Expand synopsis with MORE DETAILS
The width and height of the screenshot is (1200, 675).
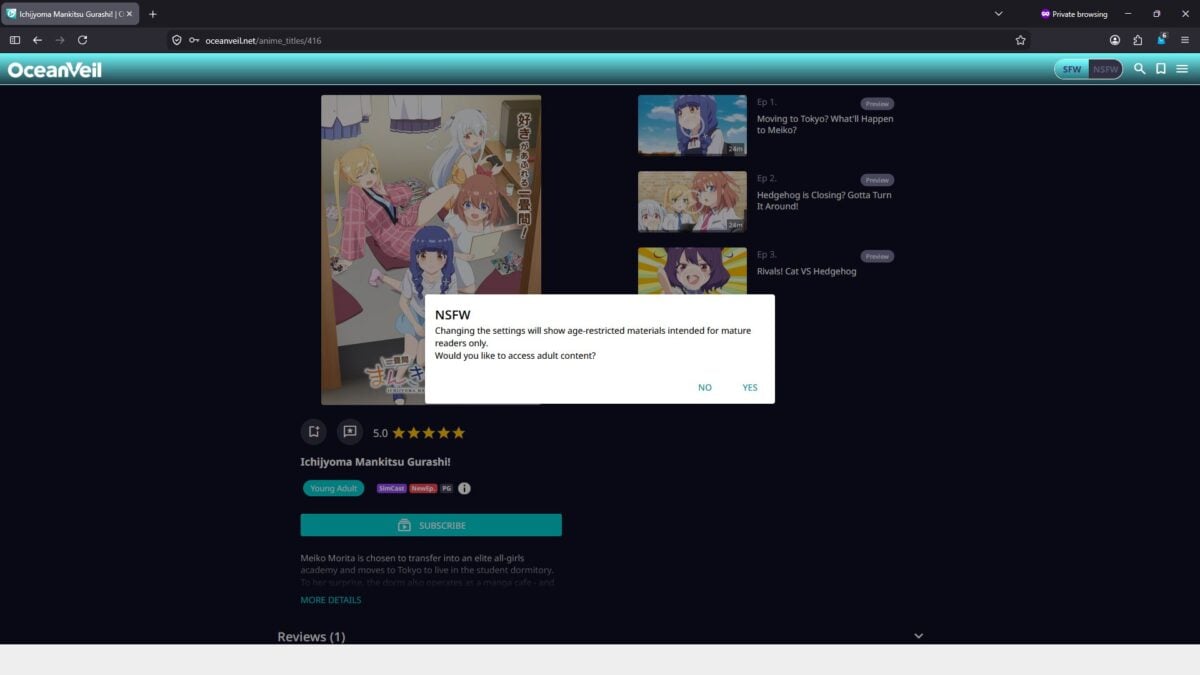tap(331, 600)
